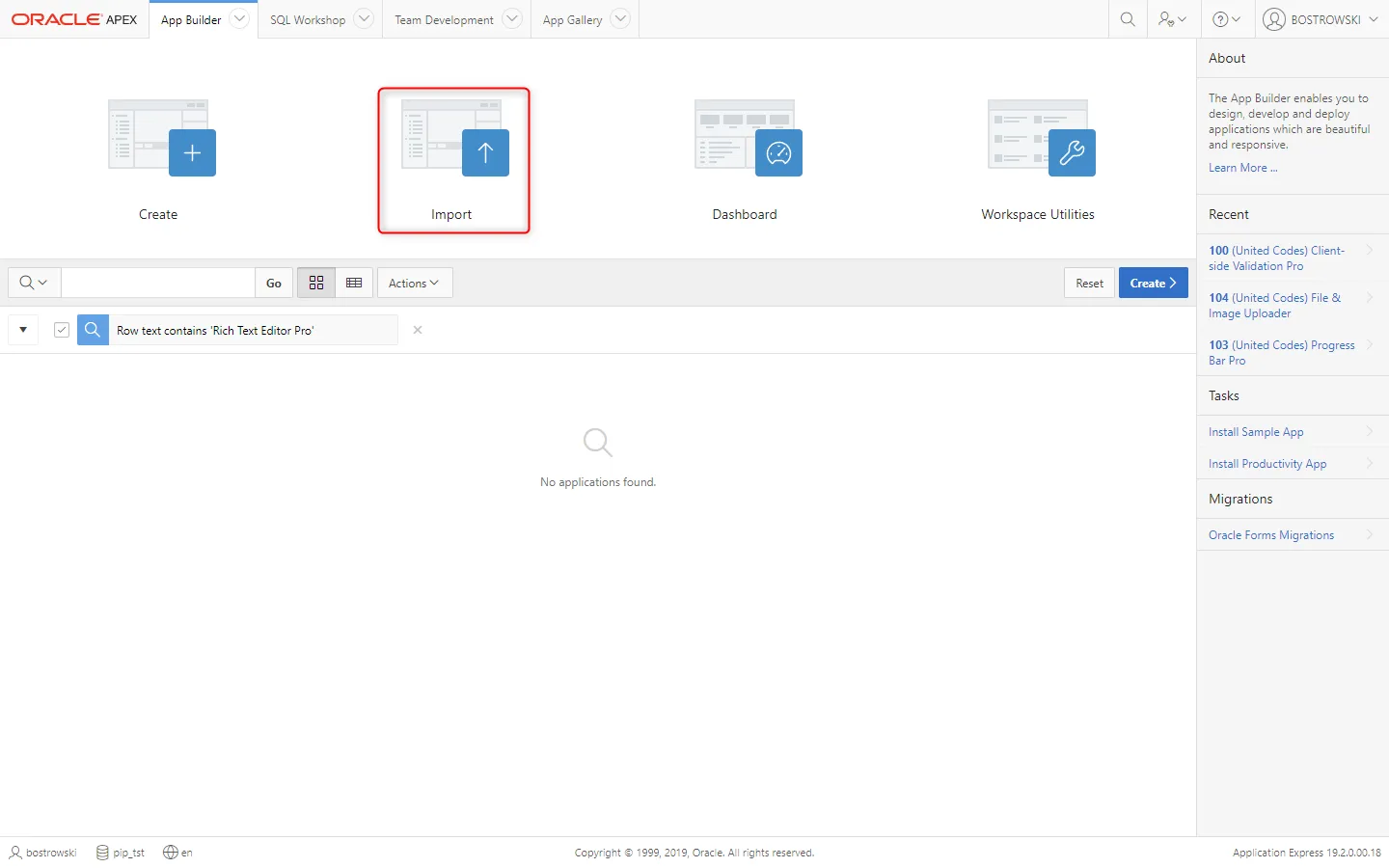
Task: Open the Actions dropdown menu
Action: coord(414,283)
